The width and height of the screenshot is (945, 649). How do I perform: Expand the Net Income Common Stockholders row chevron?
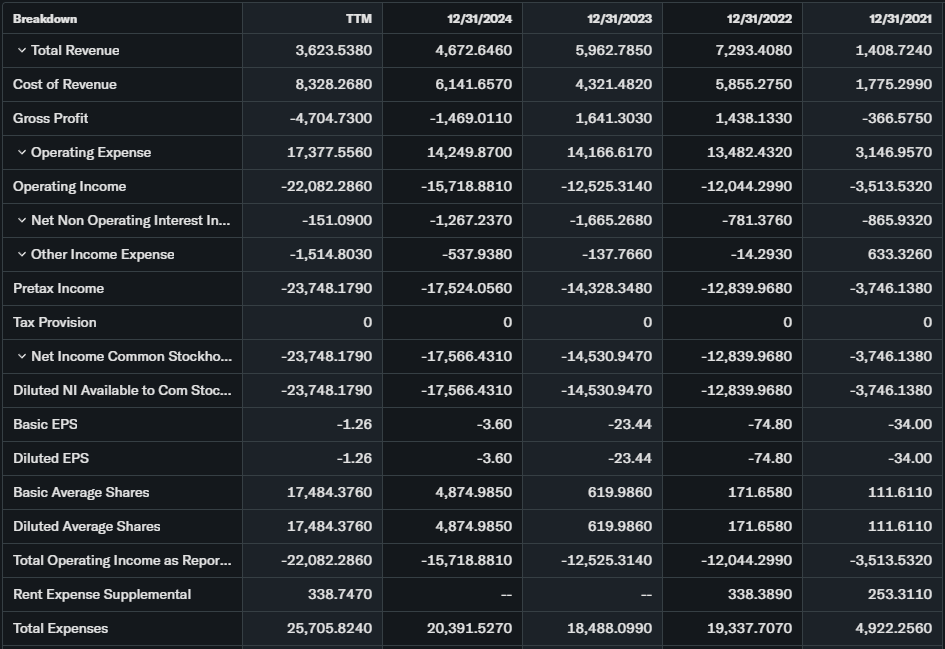point(21,357)
